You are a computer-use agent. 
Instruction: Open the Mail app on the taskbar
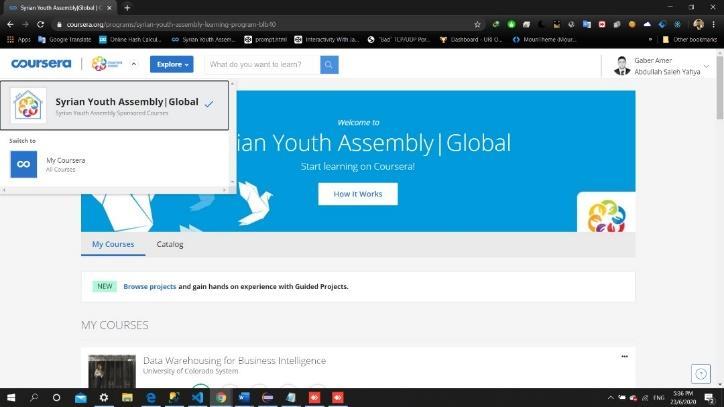80,397
